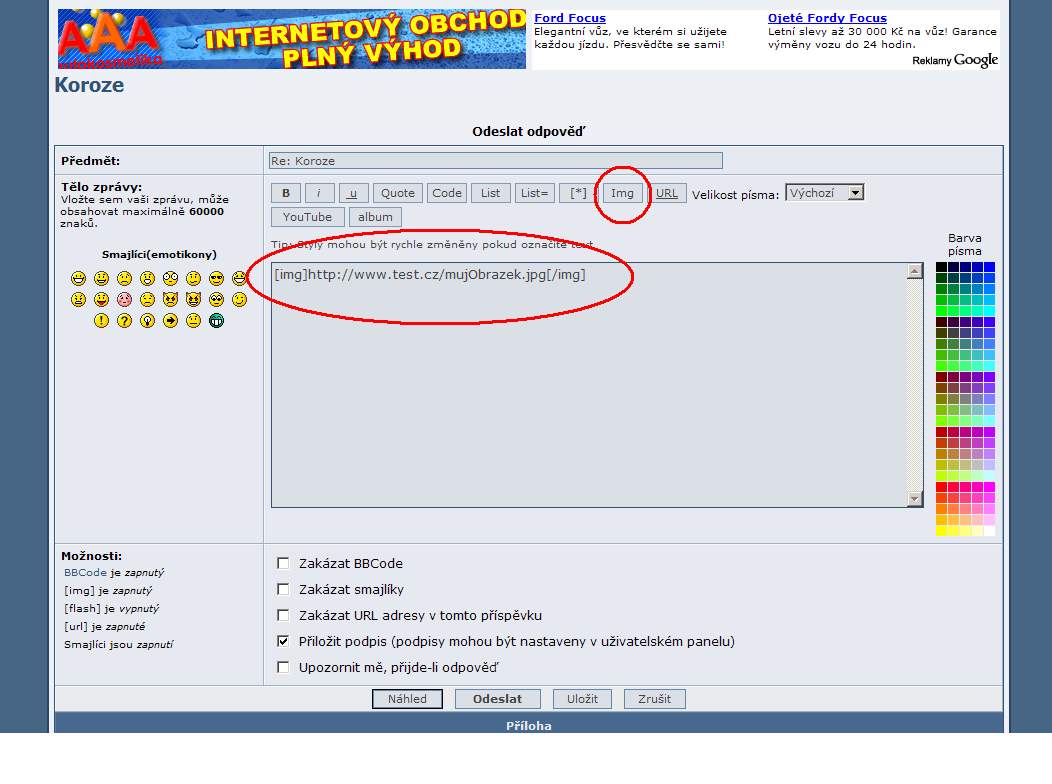Insert the black arrow smiley
1052x784 pixels.
pyautogui.click(x=170, y=321)
